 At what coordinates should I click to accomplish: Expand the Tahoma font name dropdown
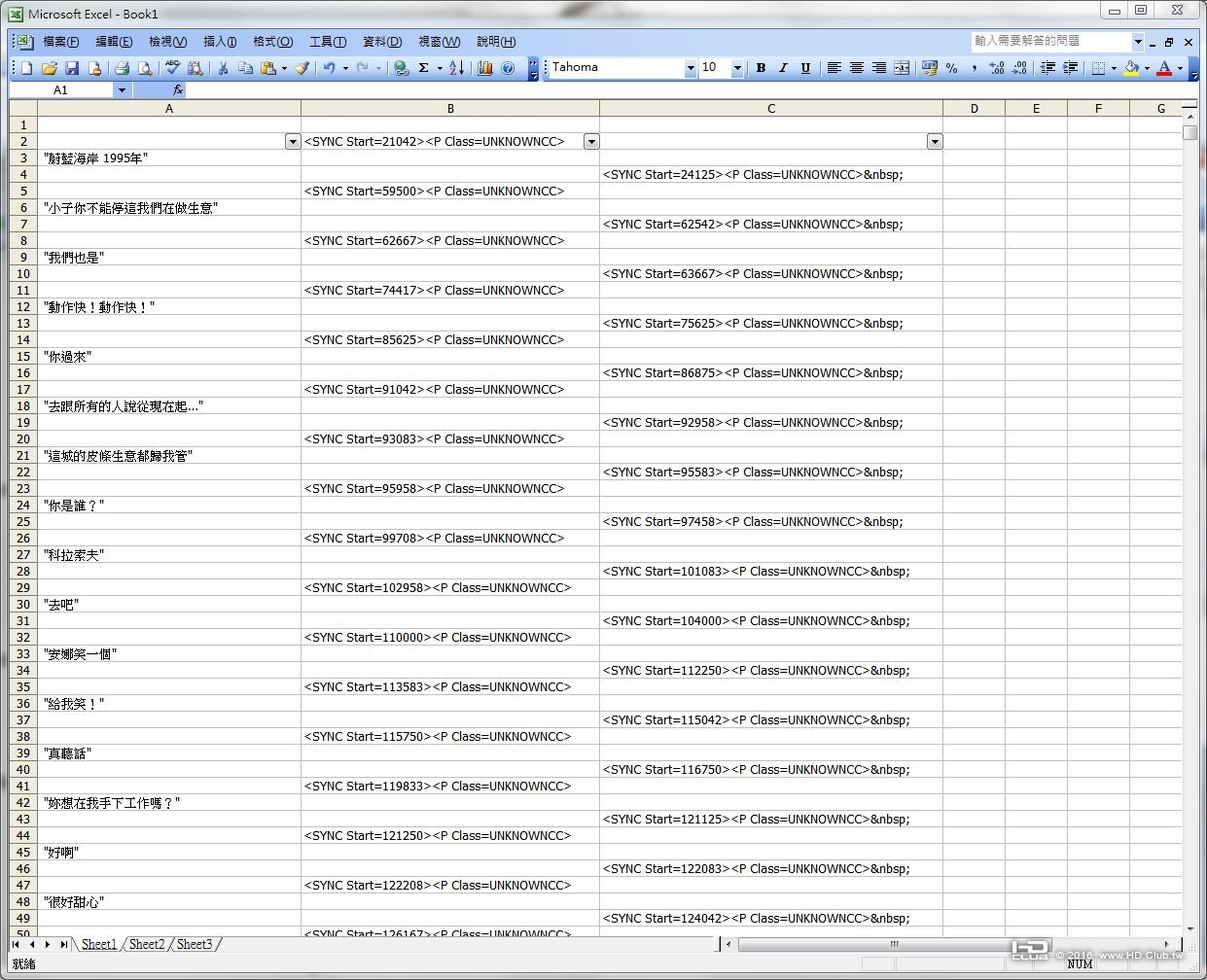[691, 68]
